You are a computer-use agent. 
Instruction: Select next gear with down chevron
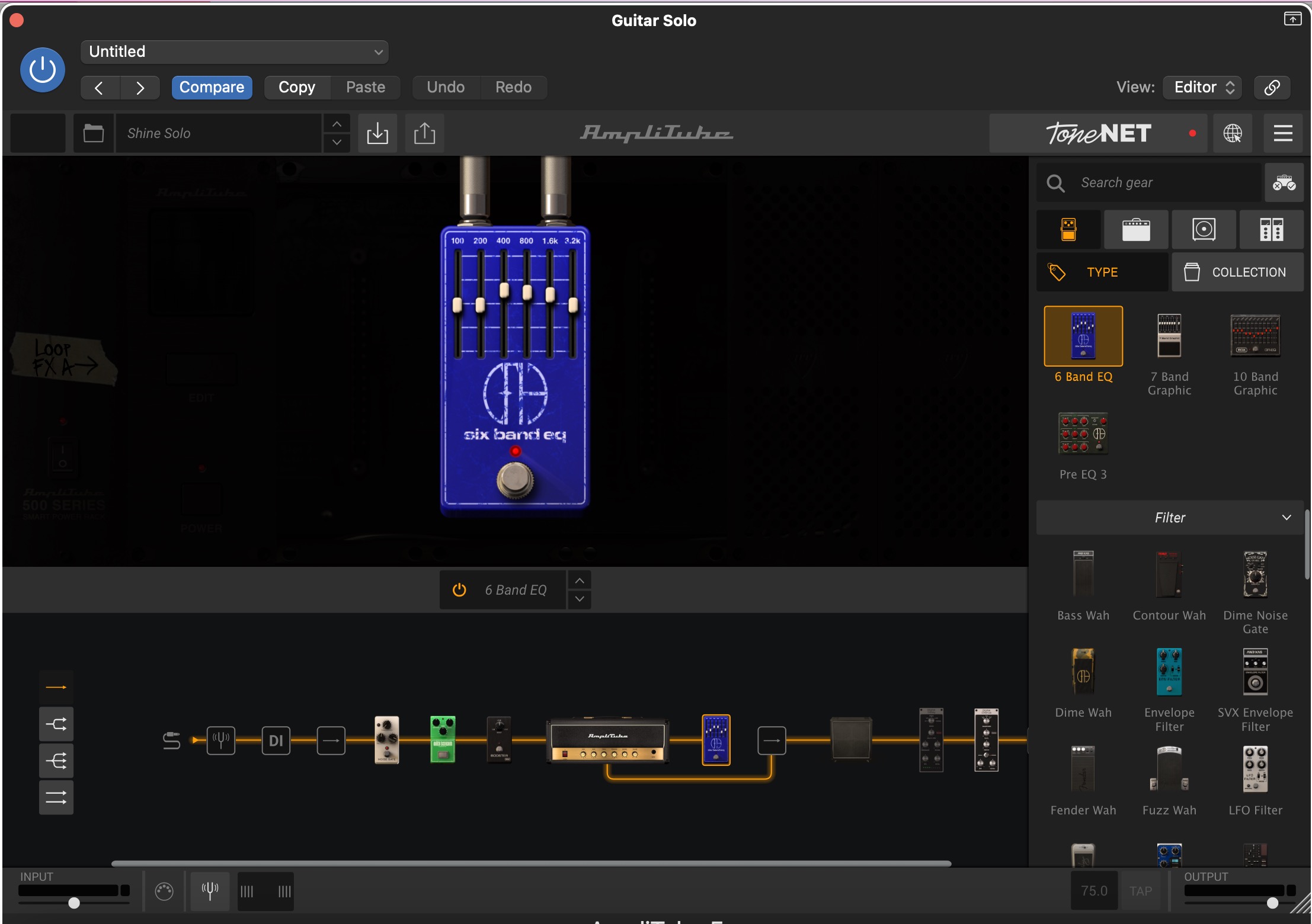pos(580,599)
